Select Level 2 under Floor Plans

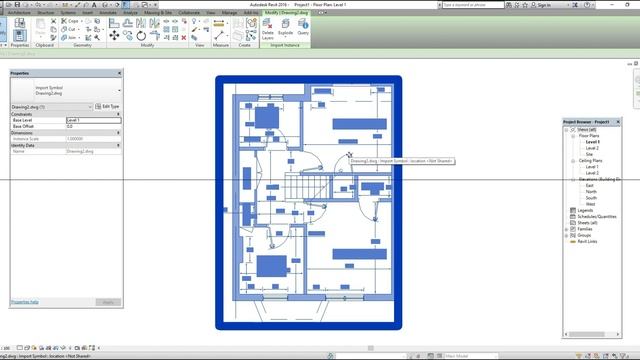coord(592,148)
